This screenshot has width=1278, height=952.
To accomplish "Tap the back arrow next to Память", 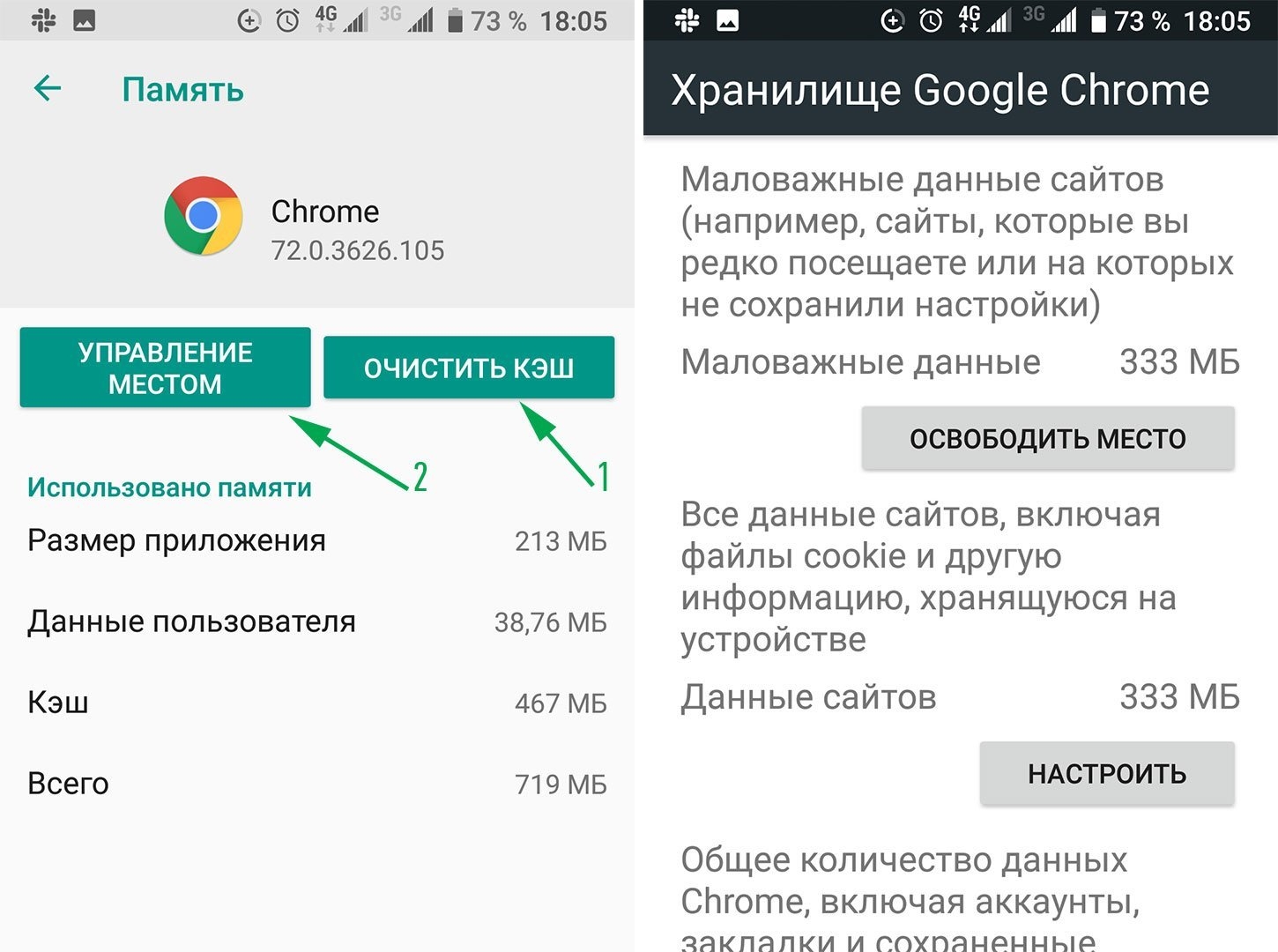I will click(48, 88).
